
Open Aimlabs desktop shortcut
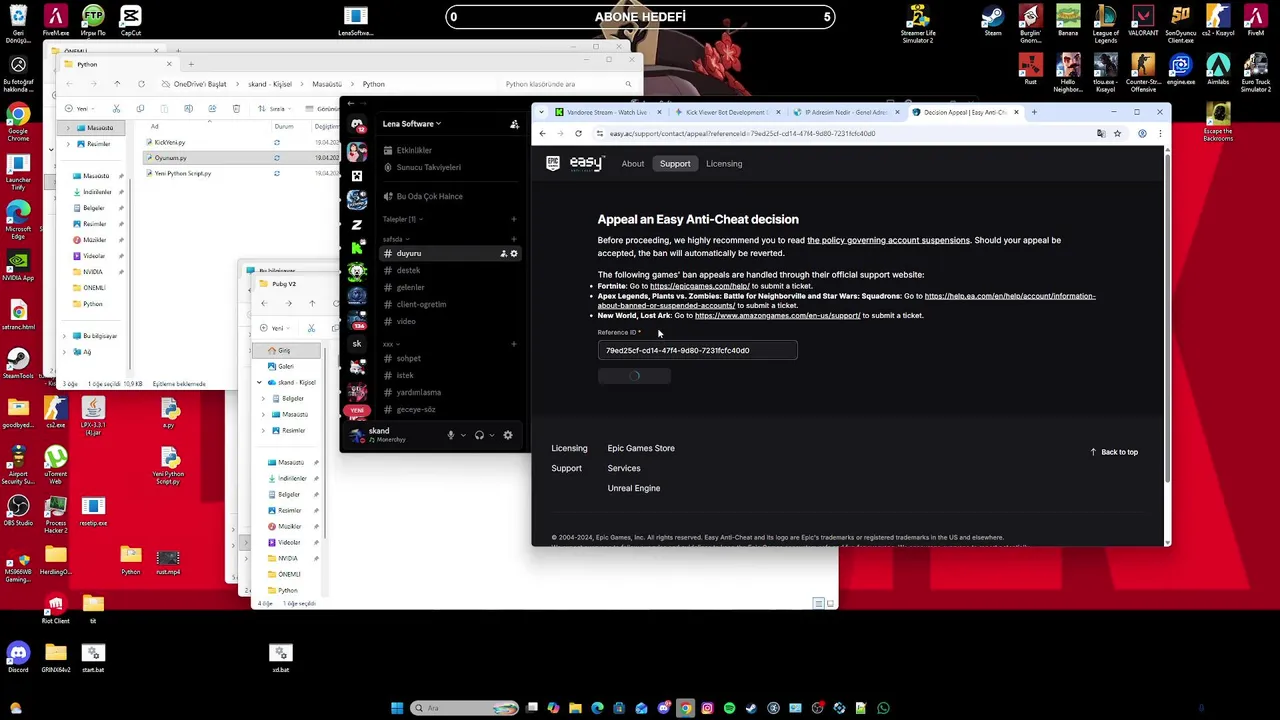pyautogui.click(x=1218, y=70)
